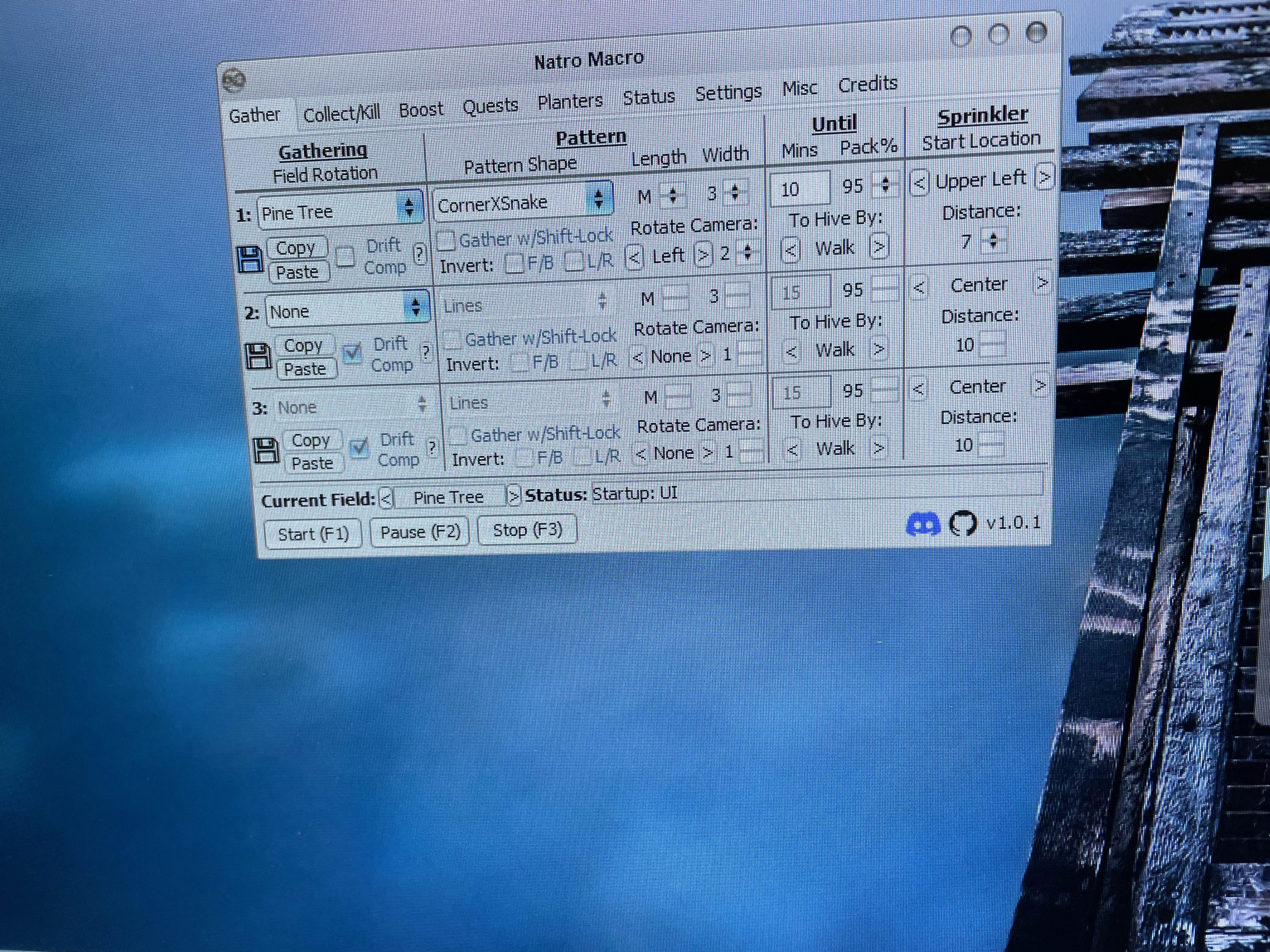Enable Drift Comp checkbox for field 1
This screenshot has height=952, width=1270.
coord(345,257)
